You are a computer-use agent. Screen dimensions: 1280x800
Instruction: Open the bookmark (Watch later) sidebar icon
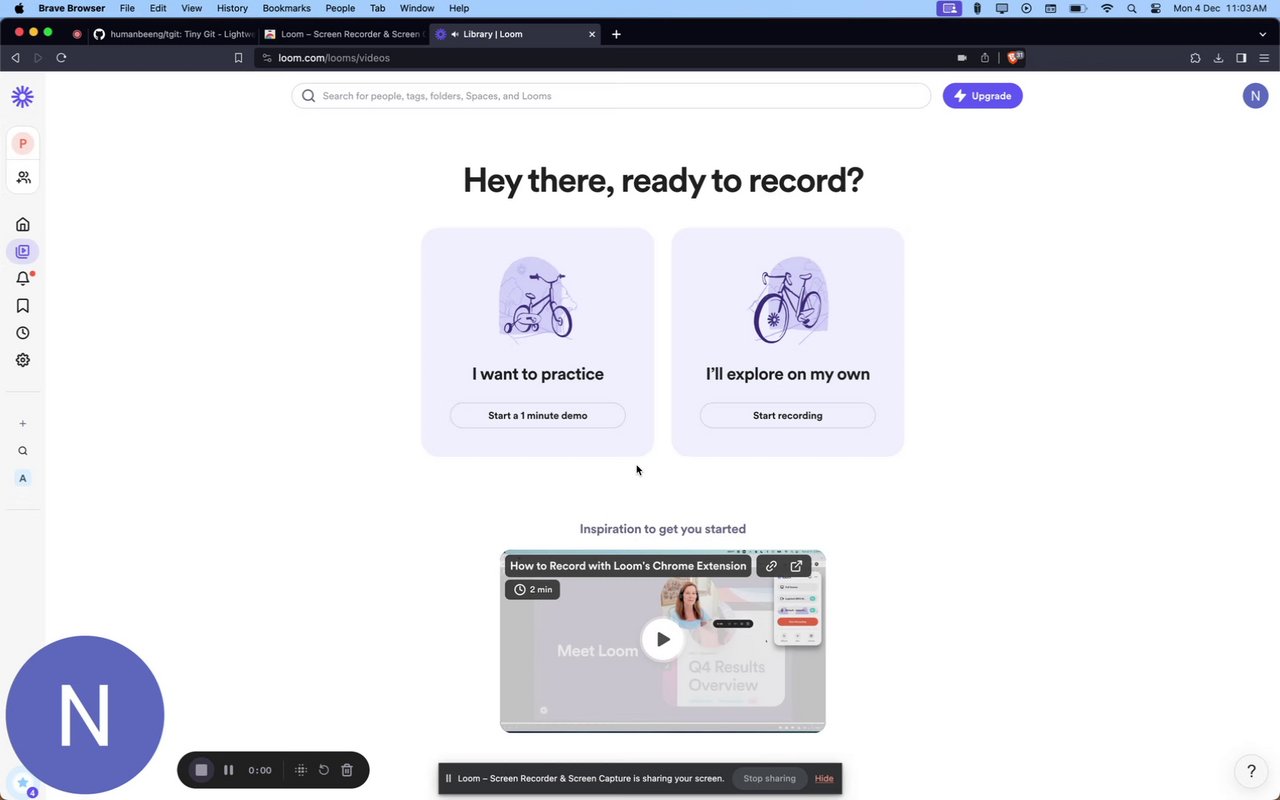coord(22,306)
